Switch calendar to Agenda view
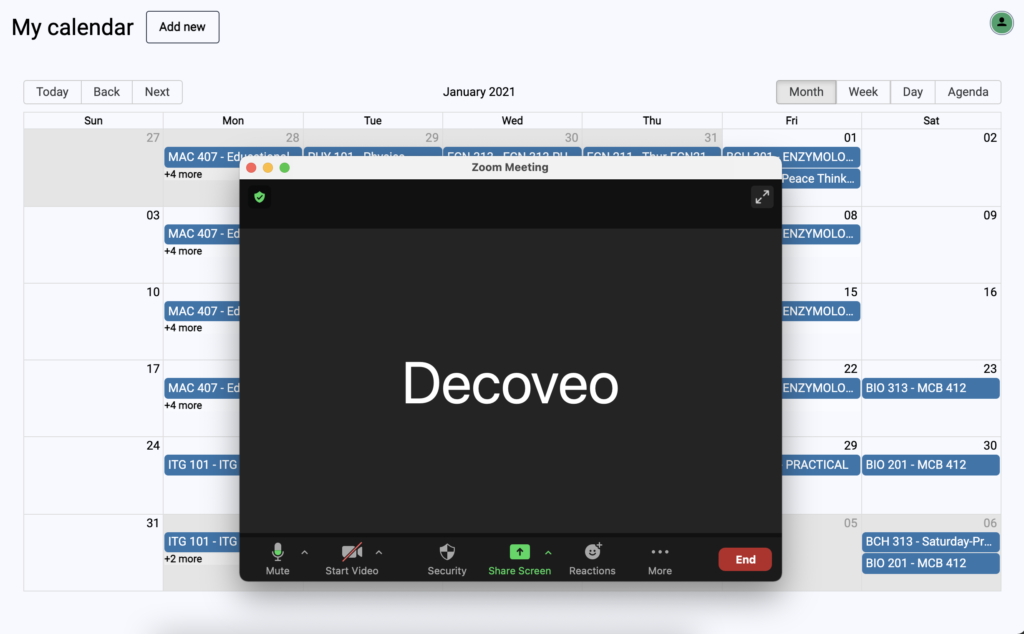This screenshot has height=634, width=1024. click(967, 92)
